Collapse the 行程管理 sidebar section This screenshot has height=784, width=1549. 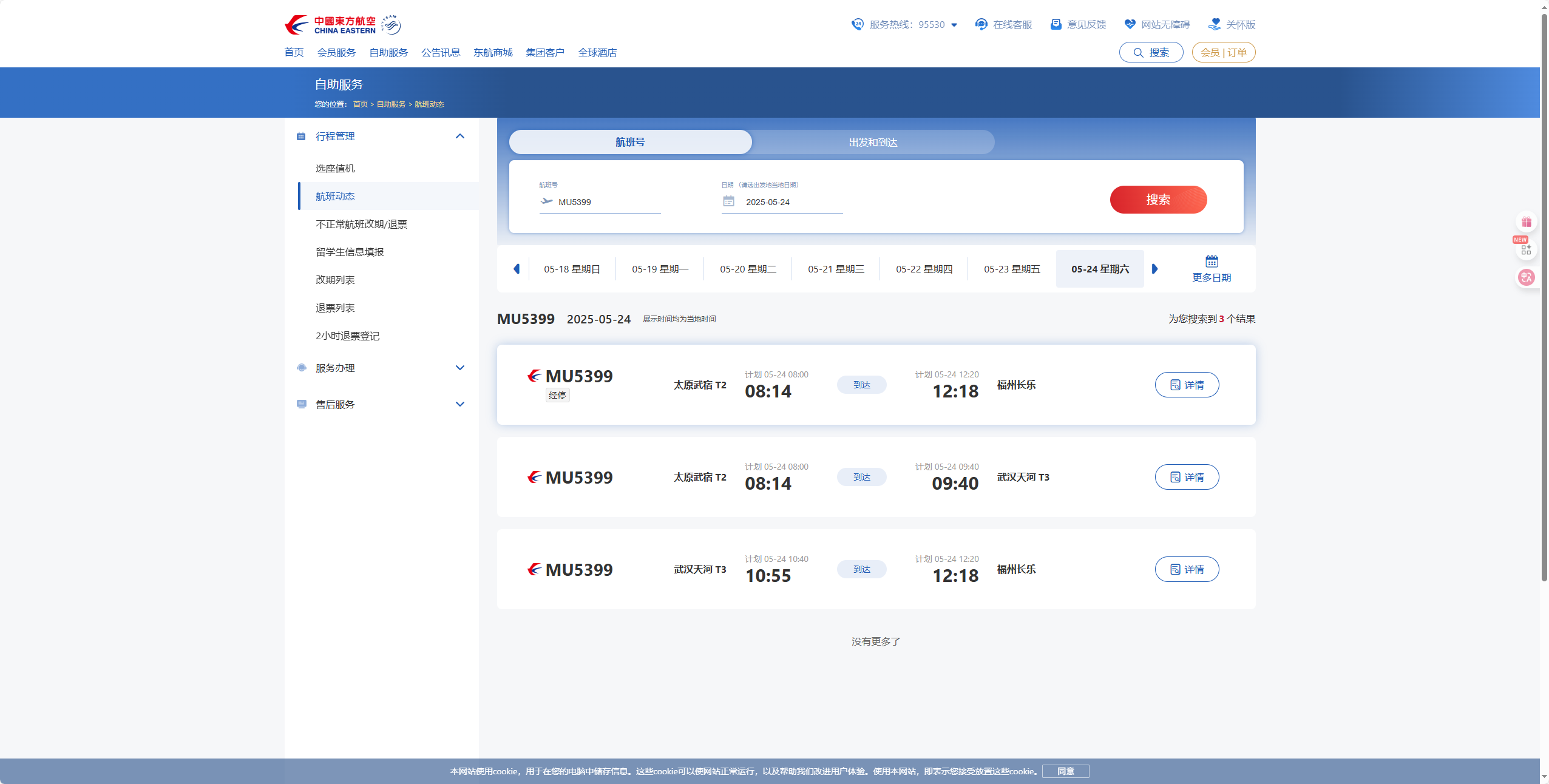(x=459, y=136)
